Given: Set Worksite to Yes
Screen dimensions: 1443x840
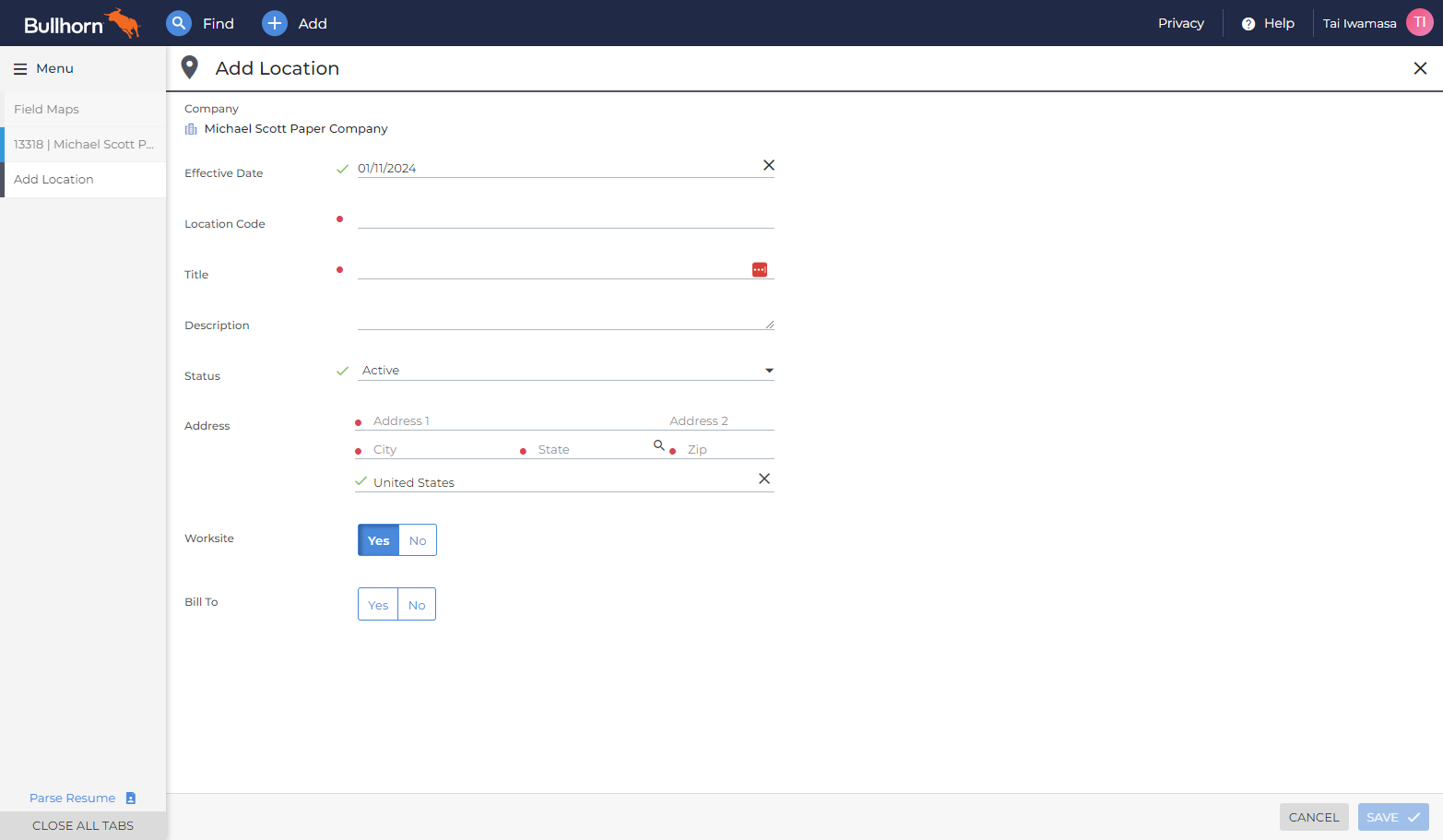Looking at the screenshot, I should (x=378, y=540).
